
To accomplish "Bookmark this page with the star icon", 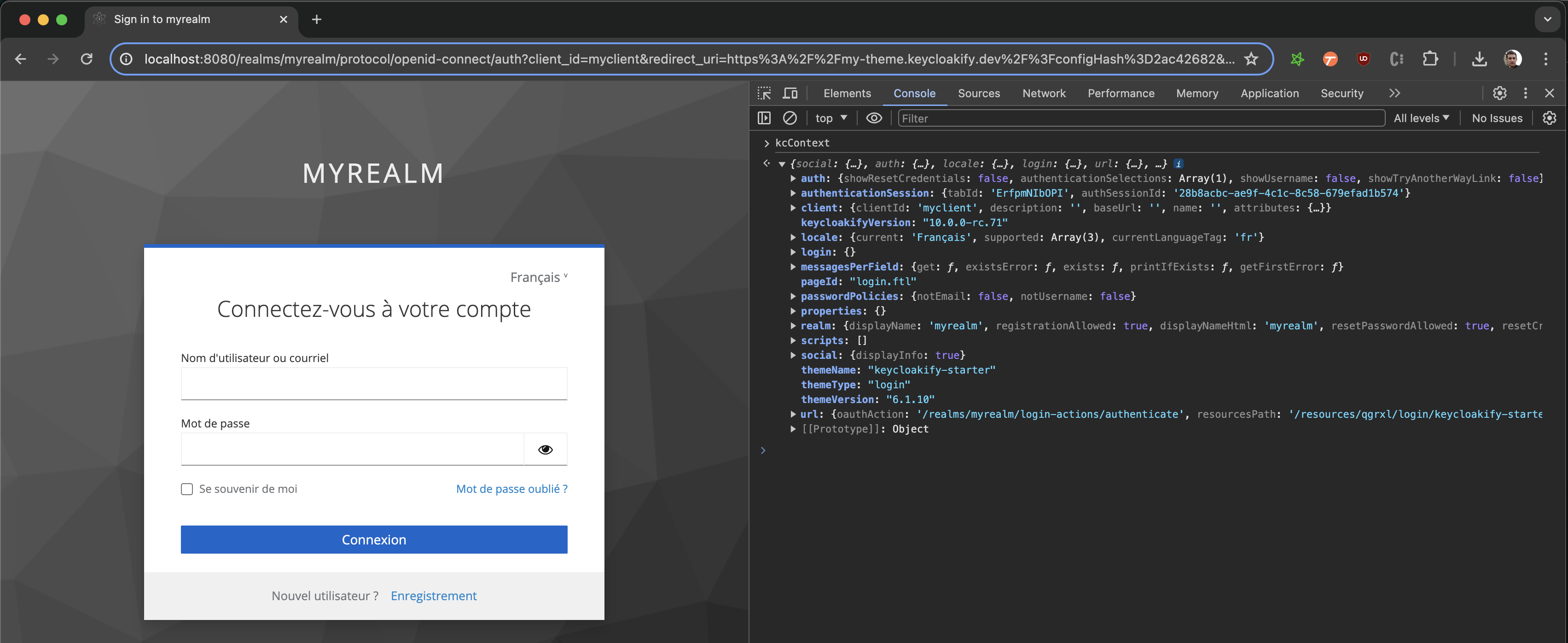I will (x=1251, y=59).
